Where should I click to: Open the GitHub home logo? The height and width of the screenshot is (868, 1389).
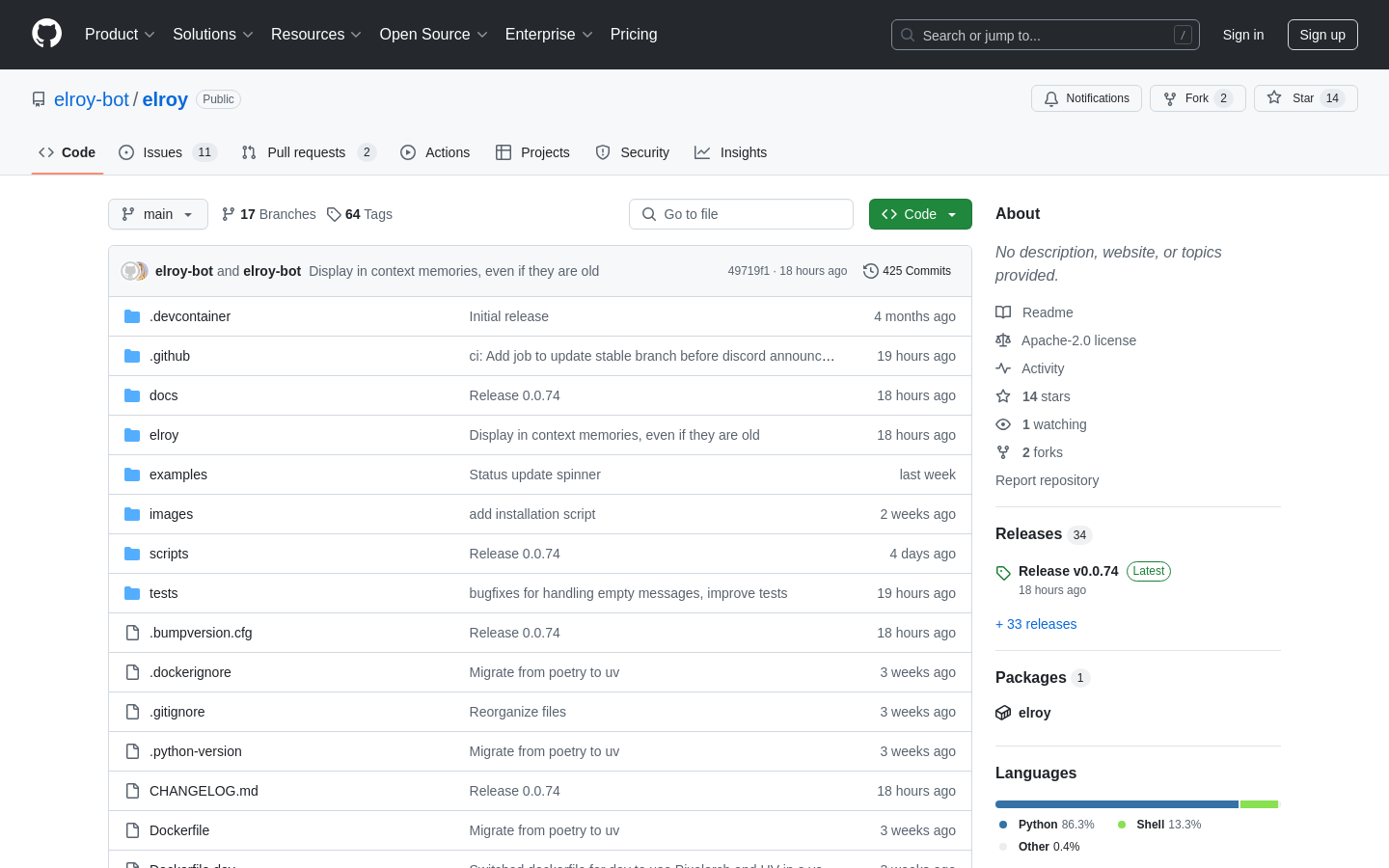coord(46,34)
